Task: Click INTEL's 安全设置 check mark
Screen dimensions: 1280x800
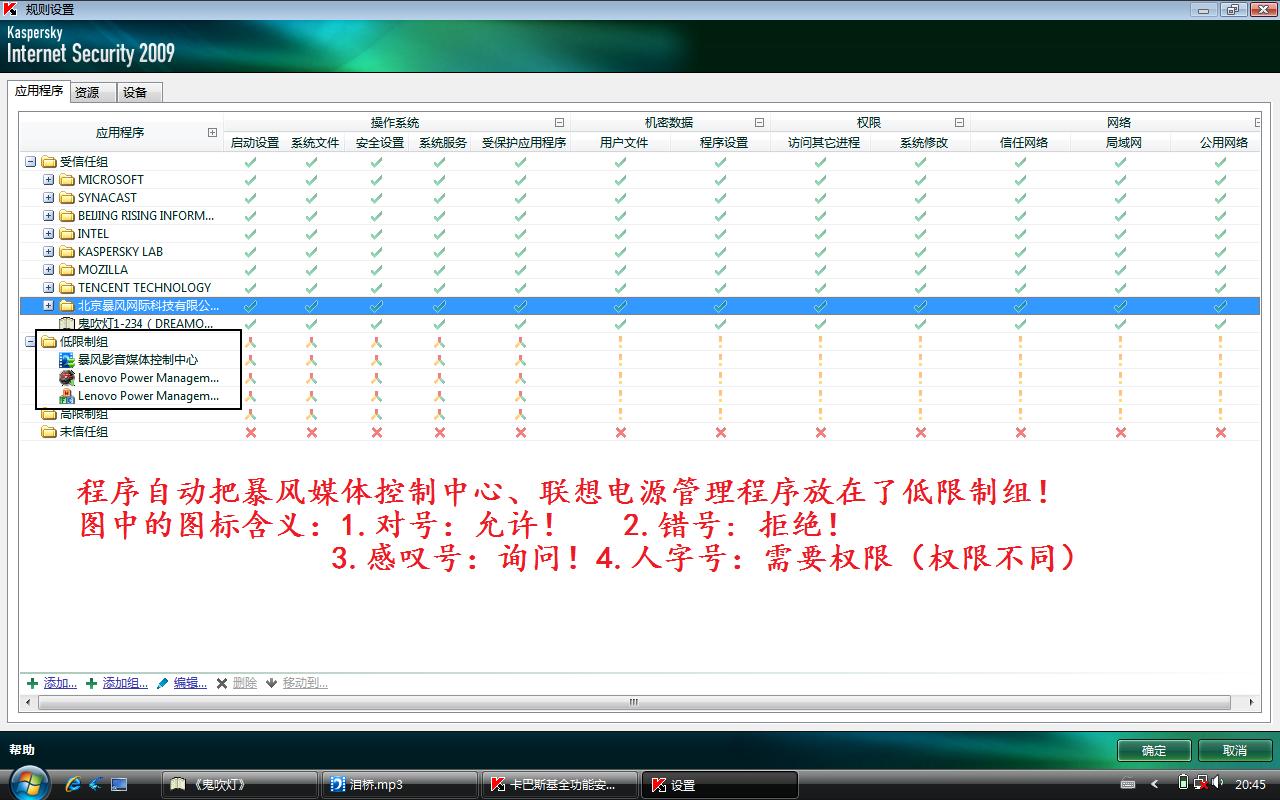Action: point(376,234)
